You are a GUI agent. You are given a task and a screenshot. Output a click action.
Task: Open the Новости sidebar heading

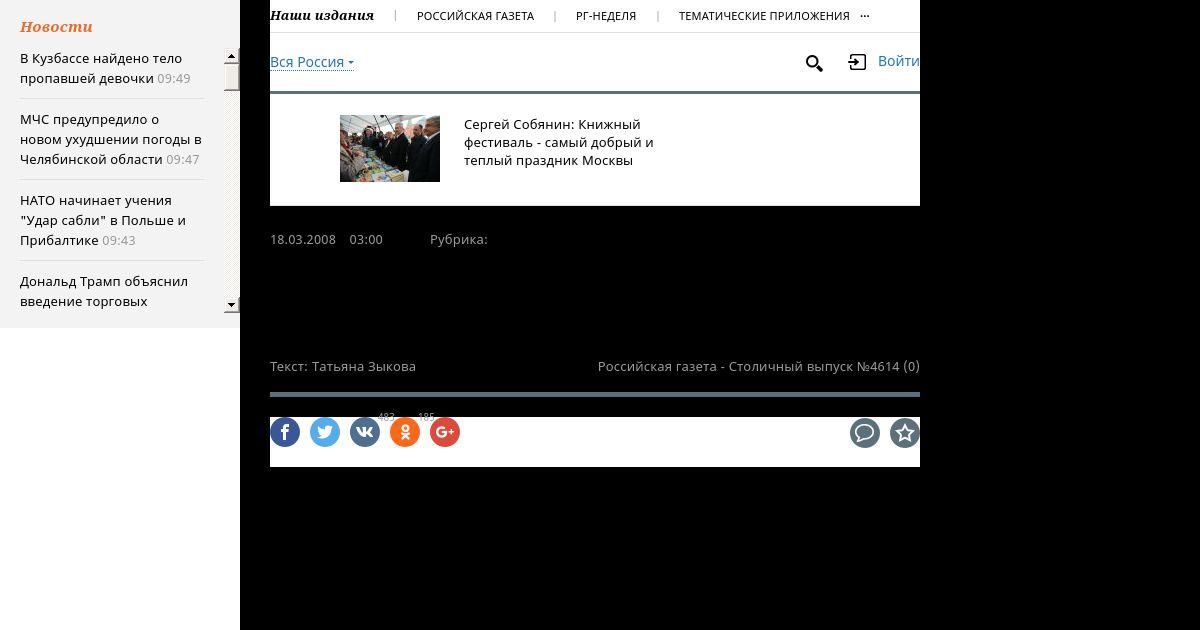click(56, 27)
